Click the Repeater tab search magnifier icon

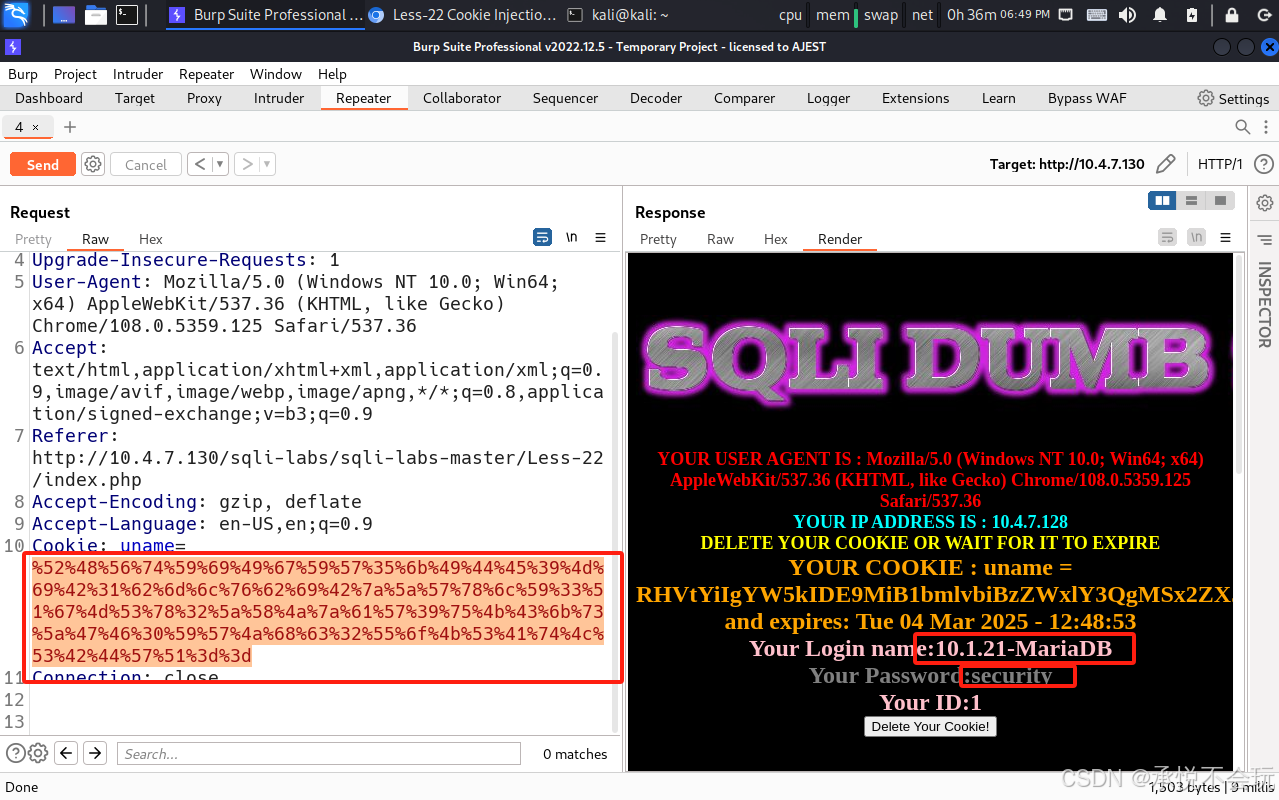(1242, 127)
